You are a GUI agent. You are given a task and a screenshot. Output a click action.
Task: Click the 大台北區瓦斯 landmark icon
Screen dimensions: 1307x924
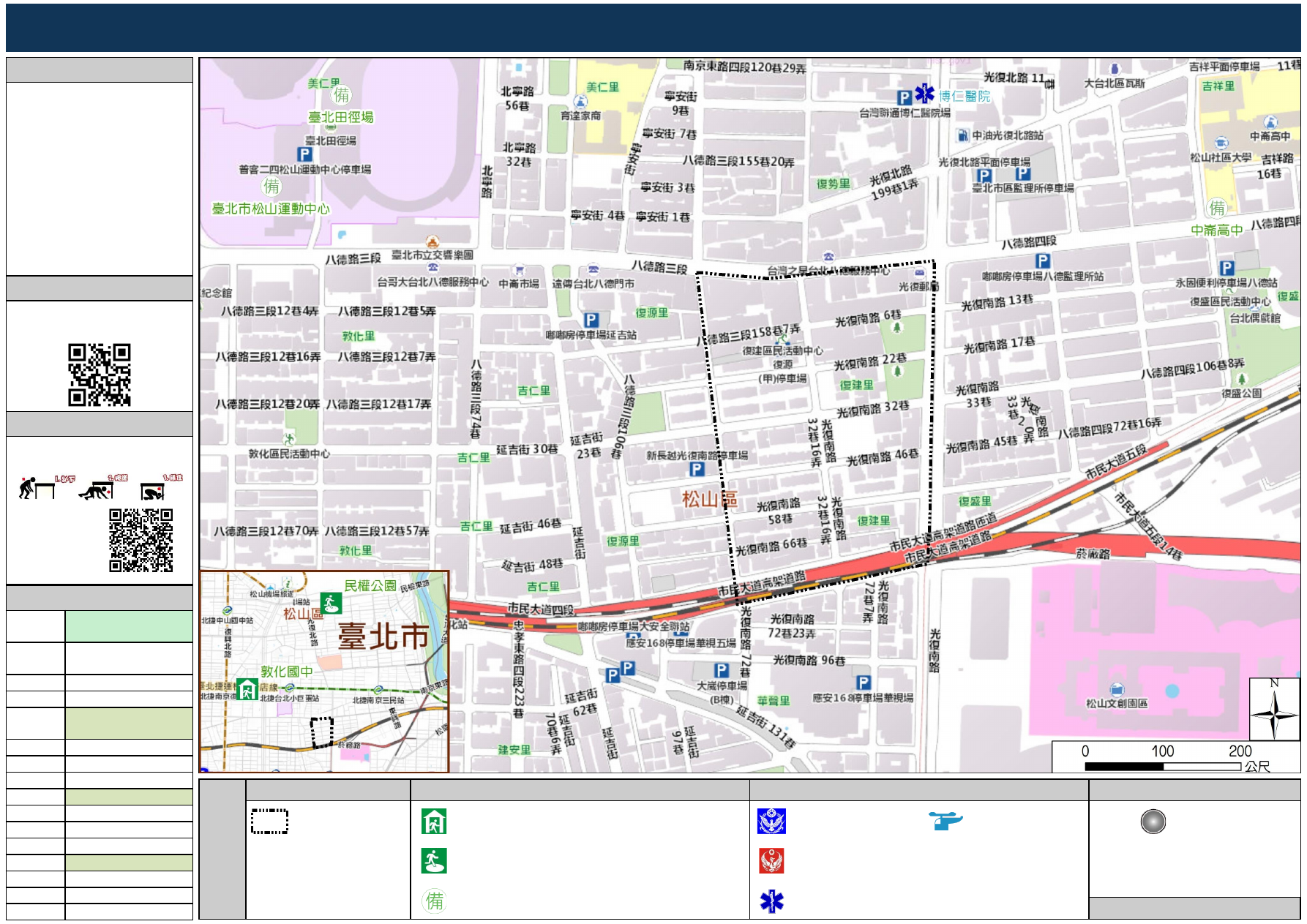(x=1114, y=70)
